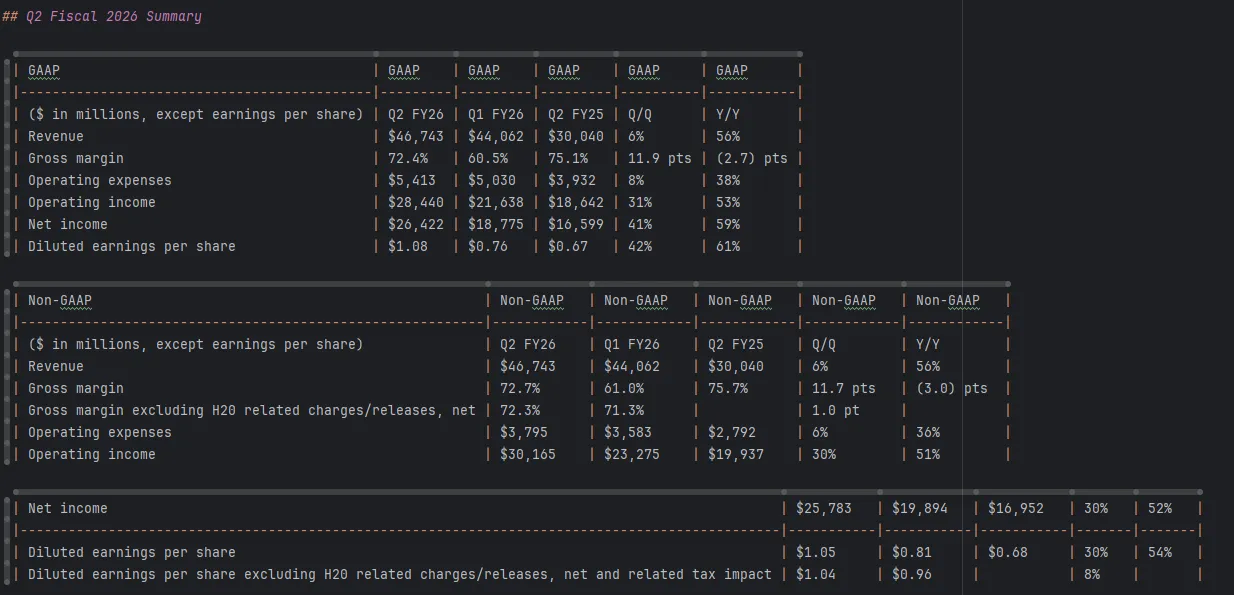The image size is (1234, 595).
Task: Select the $18,775 net income cell
Action: pyautogui.click(x=496, y=224)
